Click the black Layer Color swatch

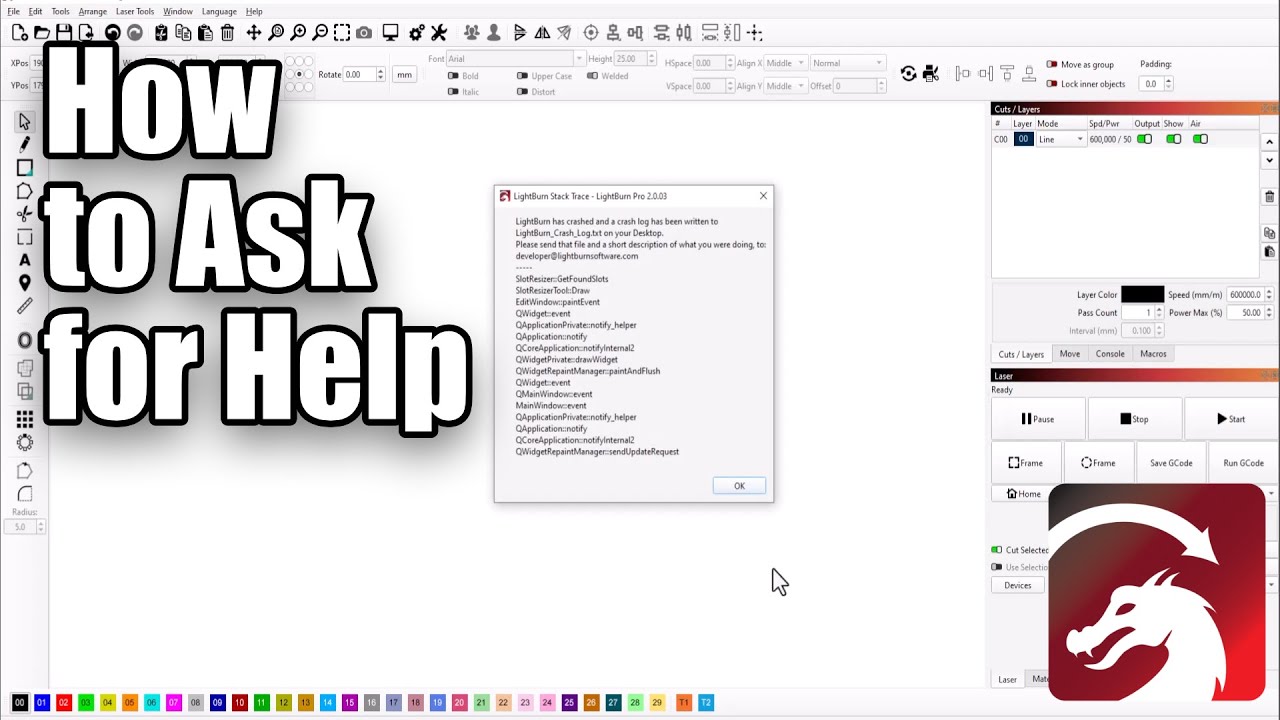[1142, 294]
